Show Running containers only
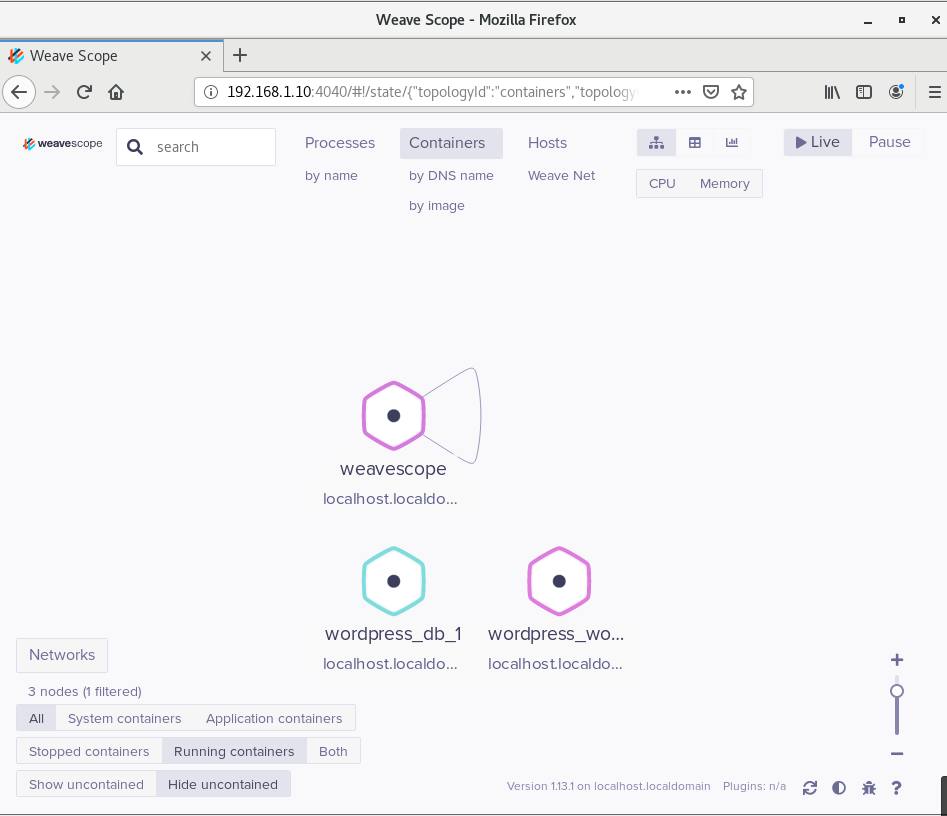Viewport: 947px width, 816px height. (234, 751)
